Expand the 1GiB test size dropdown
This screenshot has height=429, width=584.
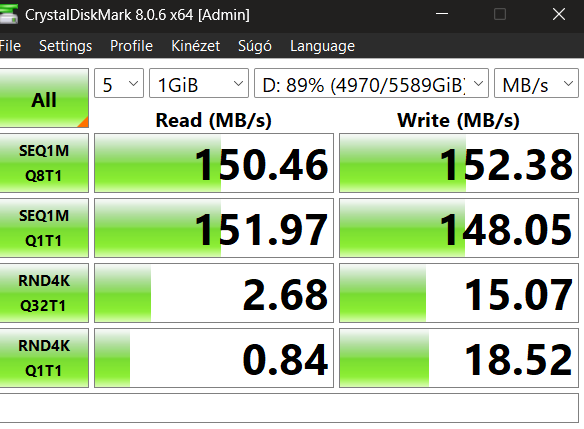point(199,83)
